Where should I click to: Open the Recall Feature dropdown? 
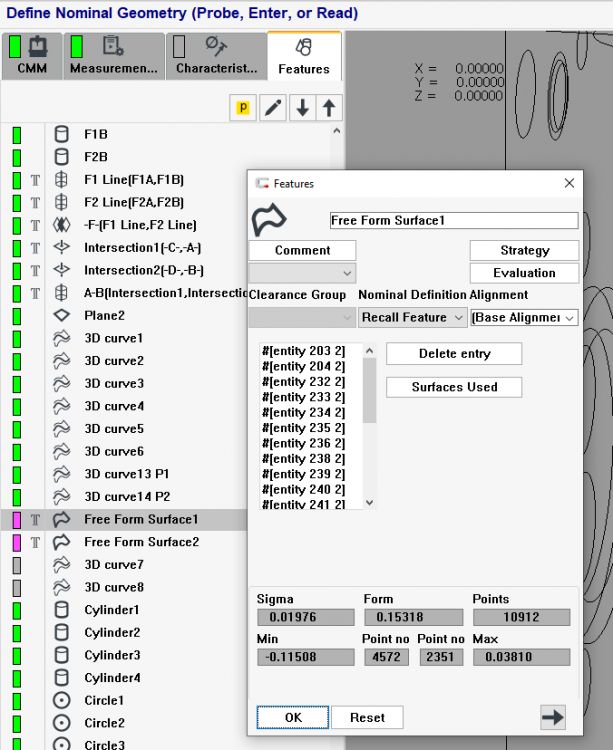tap(412, 317)
